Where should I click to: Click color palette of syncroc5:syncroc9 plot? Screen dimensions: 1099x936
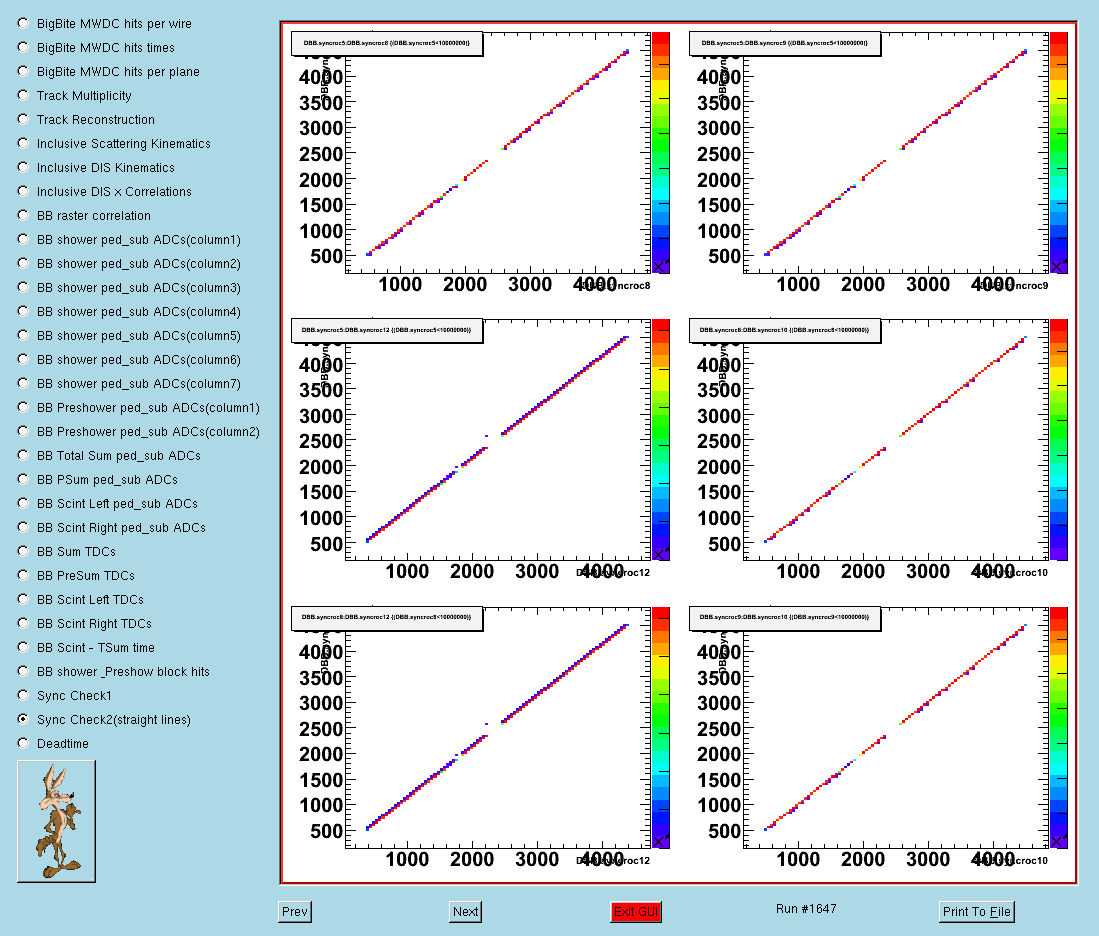[x=1058, y=152]
